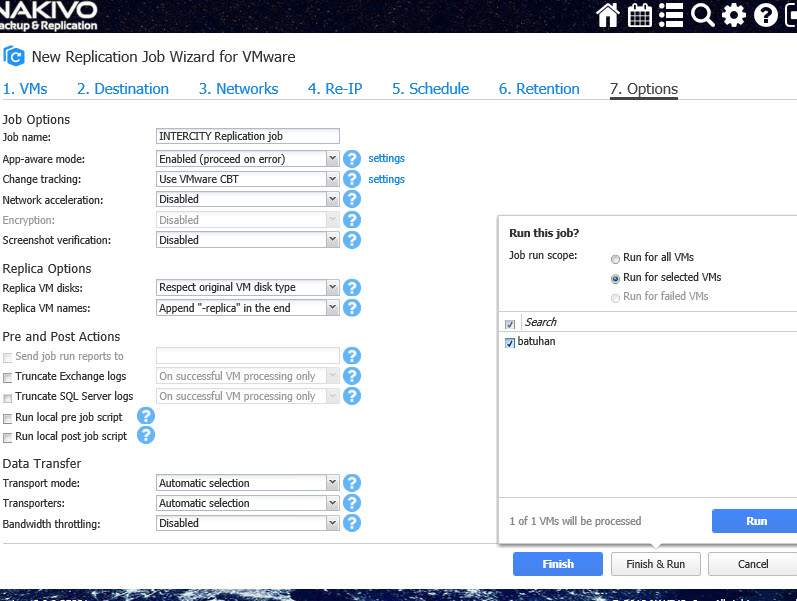Click help icon beside Bandwidth throttling
This screenshot has width=797, height=601.
352,523
